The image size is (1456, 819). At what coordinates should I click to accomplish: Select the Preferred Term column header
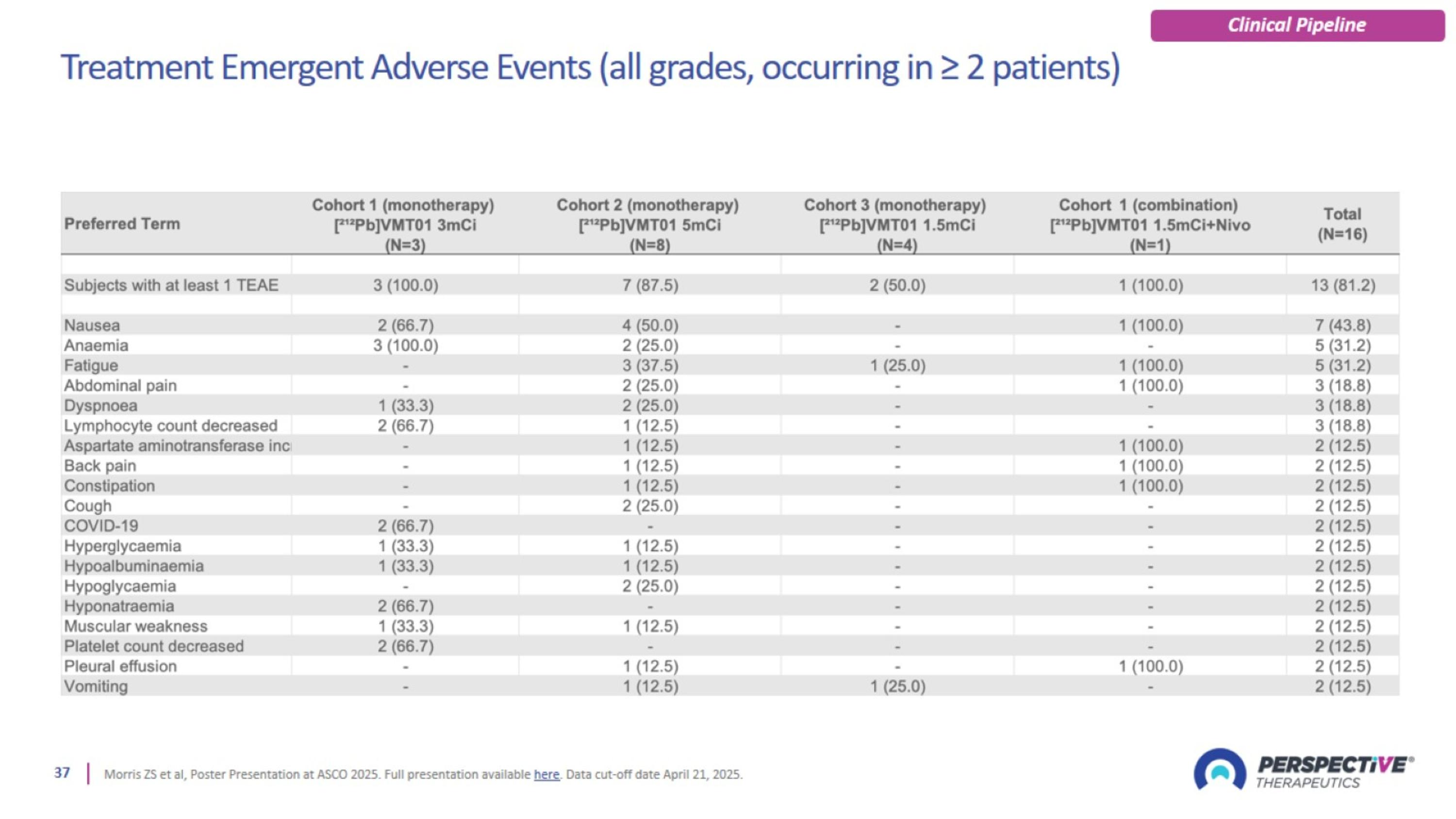(x=122, y=224)
